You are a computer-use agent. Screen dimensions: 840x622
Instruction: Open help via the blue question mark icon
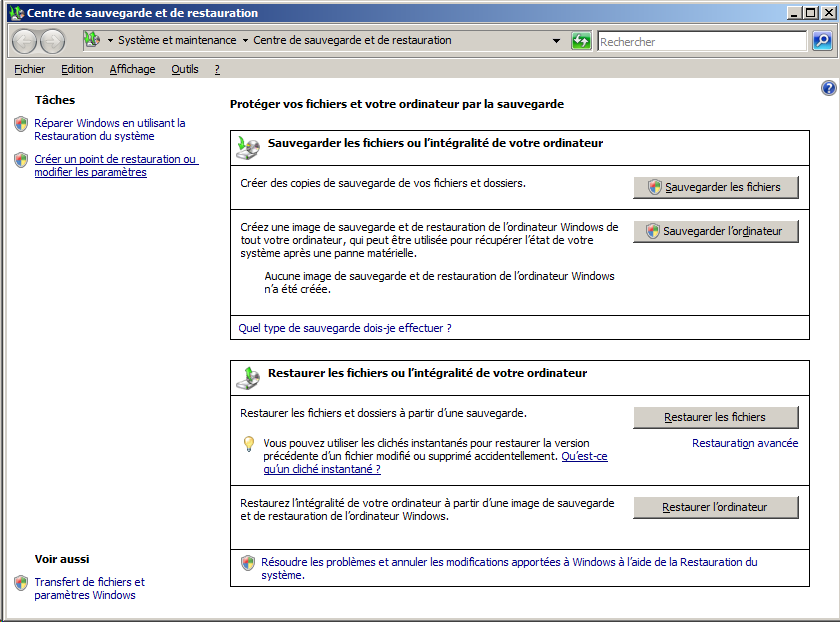(x=828, y=88)
